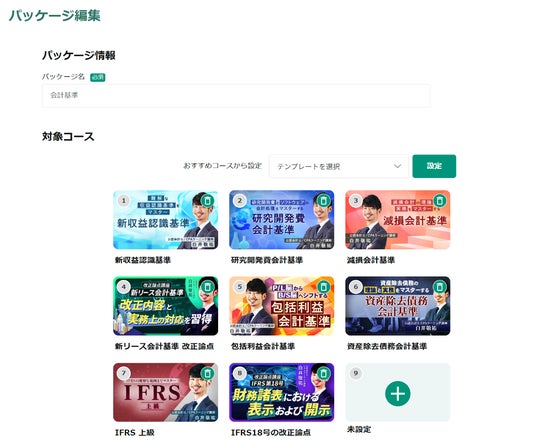Click trash icon on 減損会計基準 card
Viewport: 536px width, 444px height.
pos(440,201)
